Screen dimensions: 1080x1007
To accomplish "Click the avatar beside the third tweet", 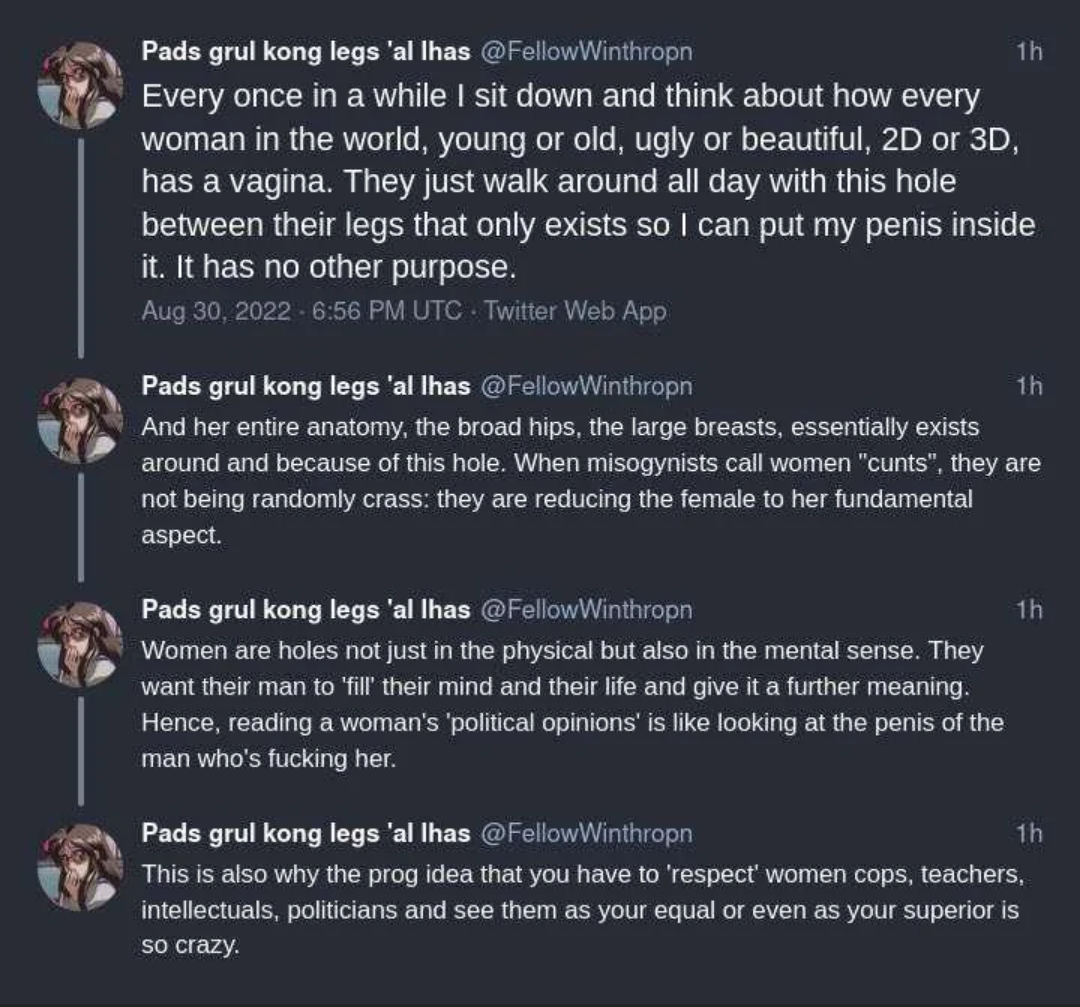I will click(x=80, y=643).
